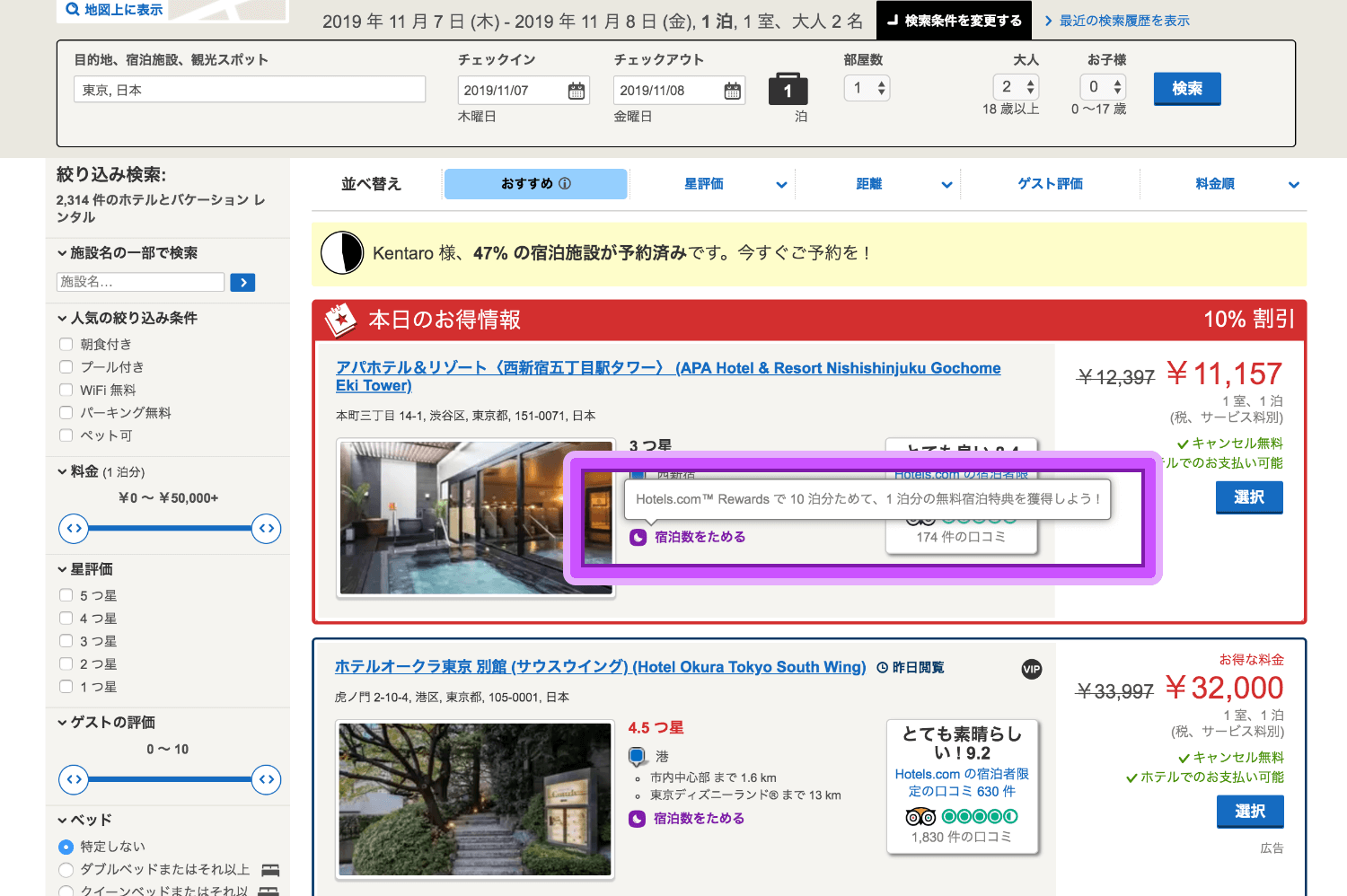Click the map view magnifier icon
Screen dimensions: 1347x896
click(x=73, y=10)
